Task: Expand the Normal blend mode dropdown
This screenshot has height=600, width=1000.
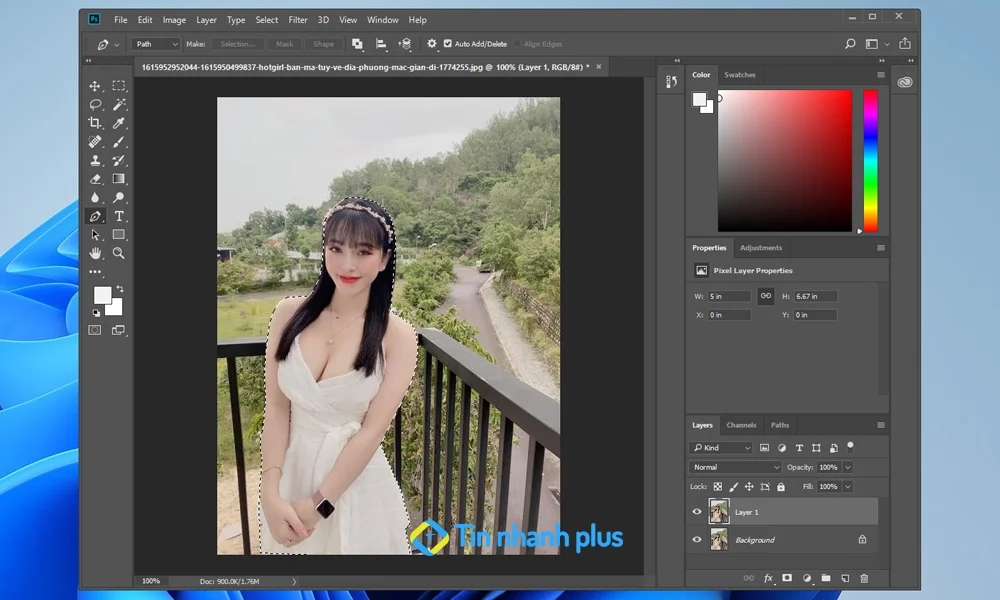Action: (x=736, y=467)
